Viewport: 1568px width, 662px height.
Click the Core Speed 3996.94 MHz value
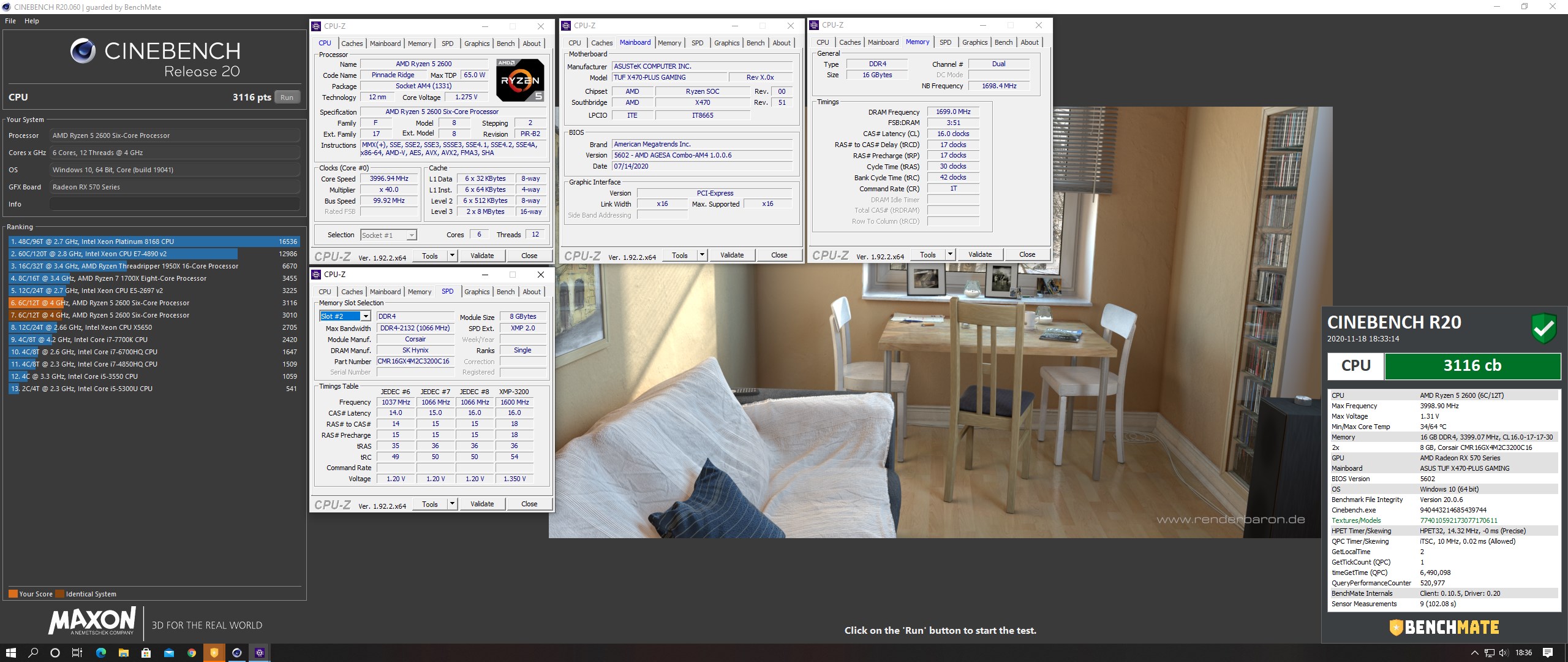coord(389,178)
